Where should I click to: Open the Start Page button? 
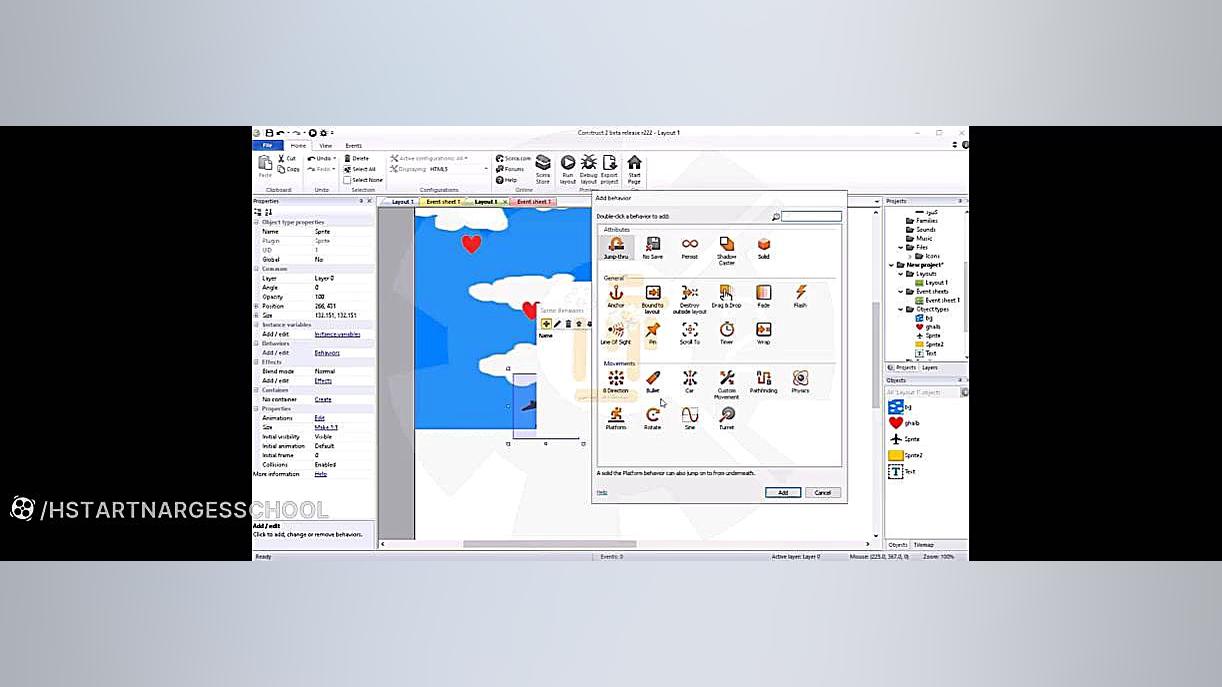pos(634,169)
